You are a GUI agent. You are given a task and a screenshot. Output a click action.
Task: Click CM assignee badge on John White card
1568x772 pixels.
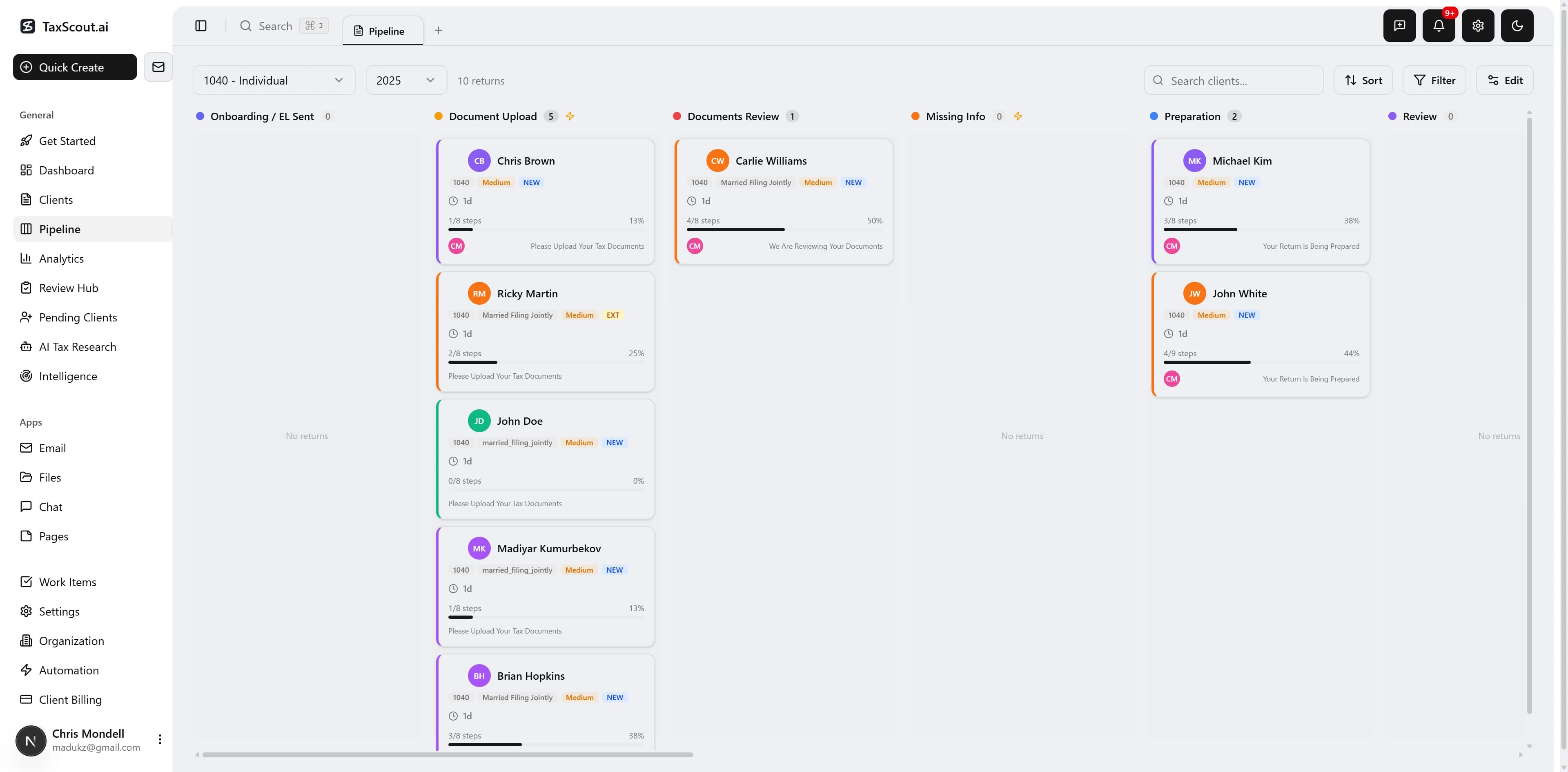[1172, 379]
